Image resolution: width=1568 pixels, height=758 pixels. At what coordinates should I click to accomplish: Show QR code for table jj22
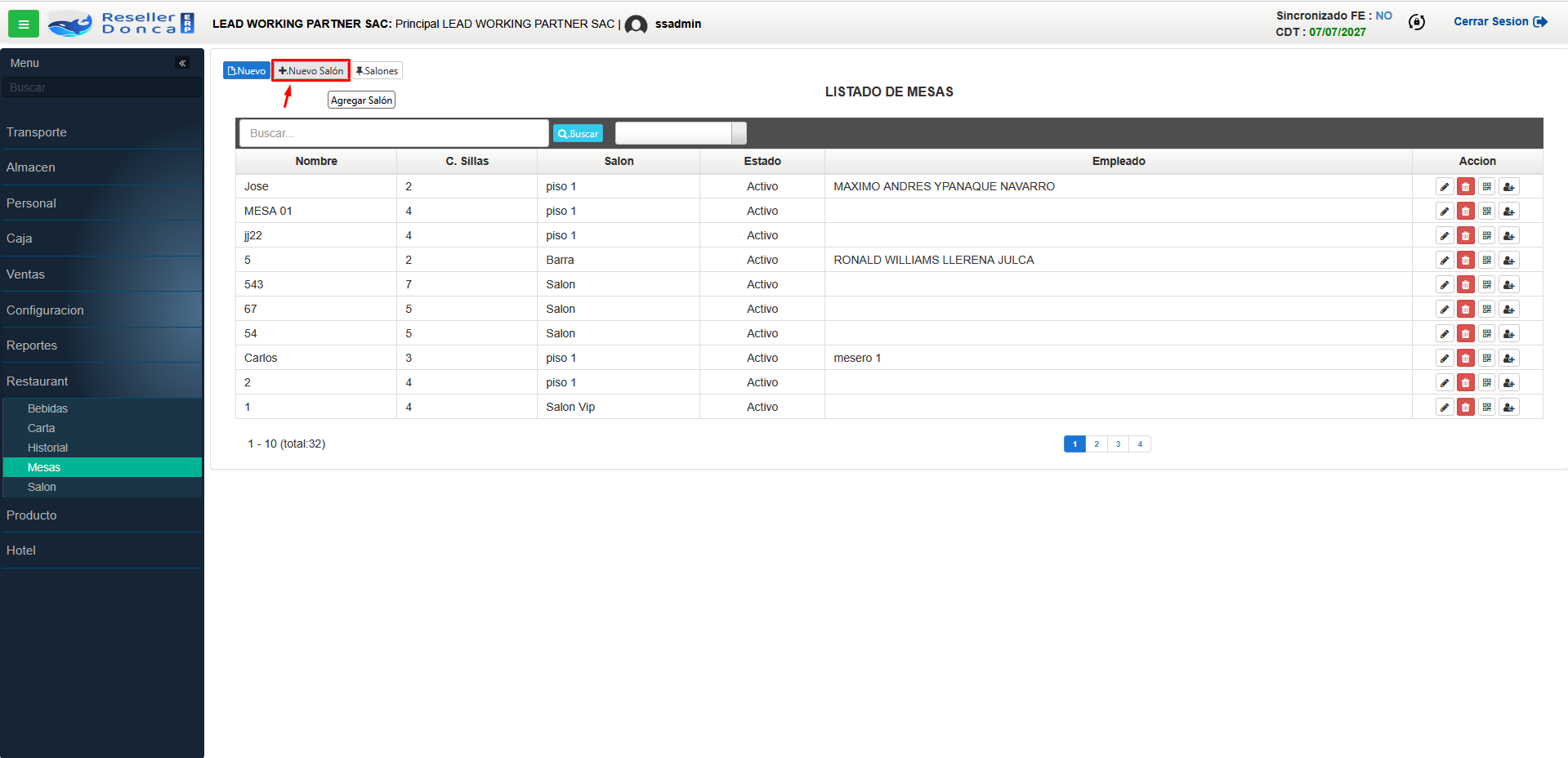point(1487,236)
